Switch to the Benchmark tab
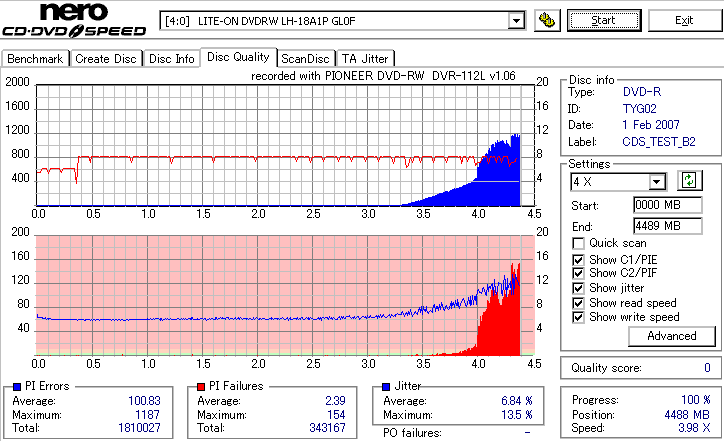 point(35,59)
